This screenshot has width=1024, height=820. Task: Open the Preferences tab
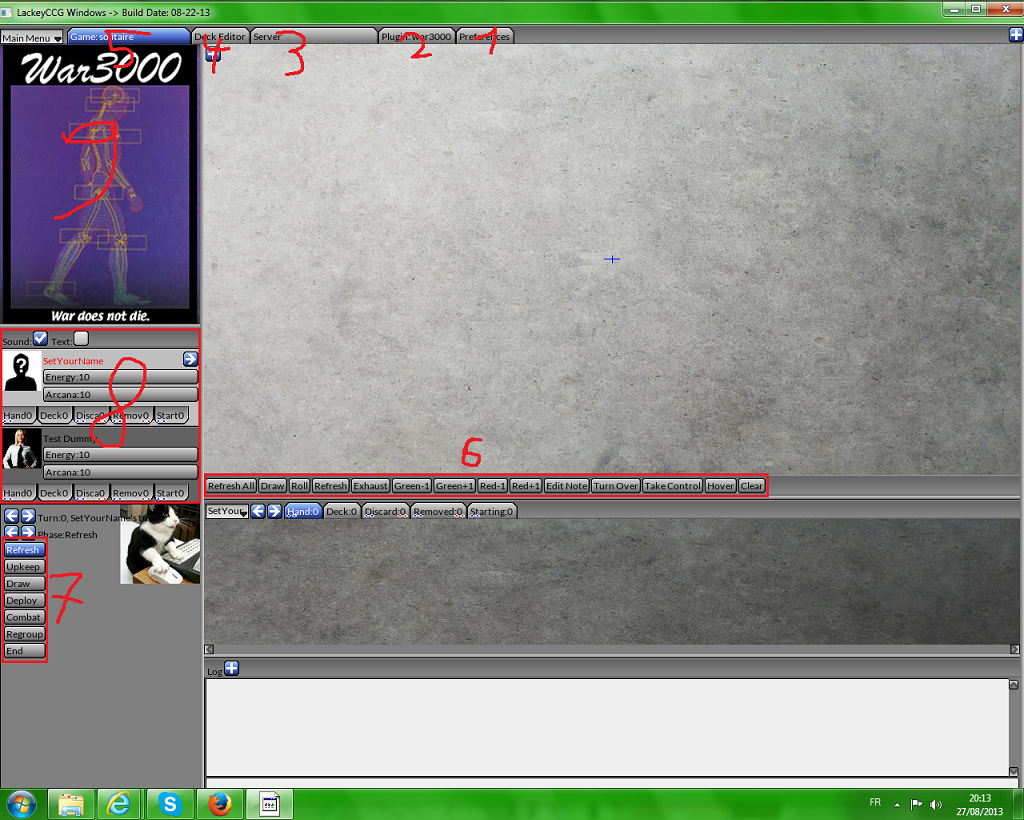485,37
